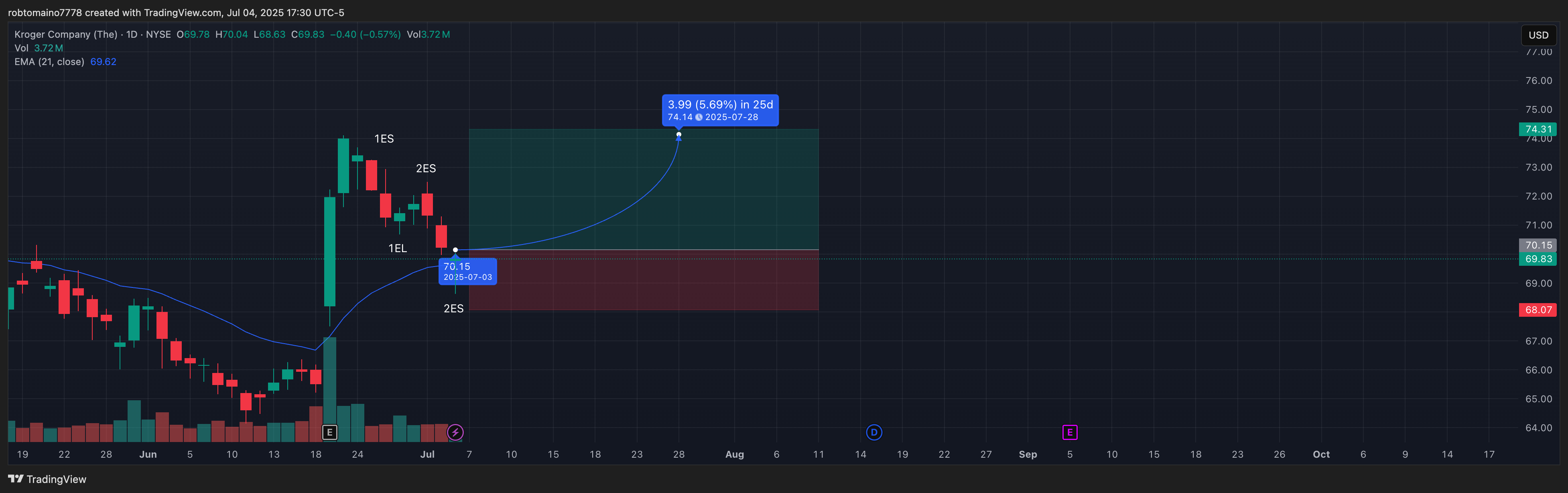Click the red long position stop zone
Viewport: 1568px width, 493px height.
[x=644, y=280]
